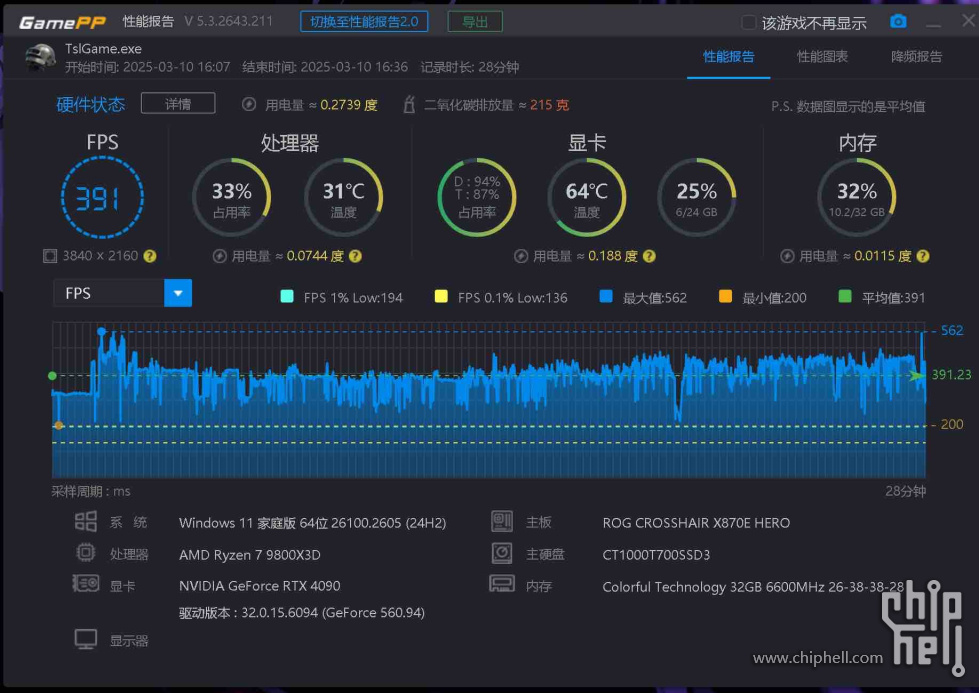Click the green average FPS marker on chart

[52, 376]
